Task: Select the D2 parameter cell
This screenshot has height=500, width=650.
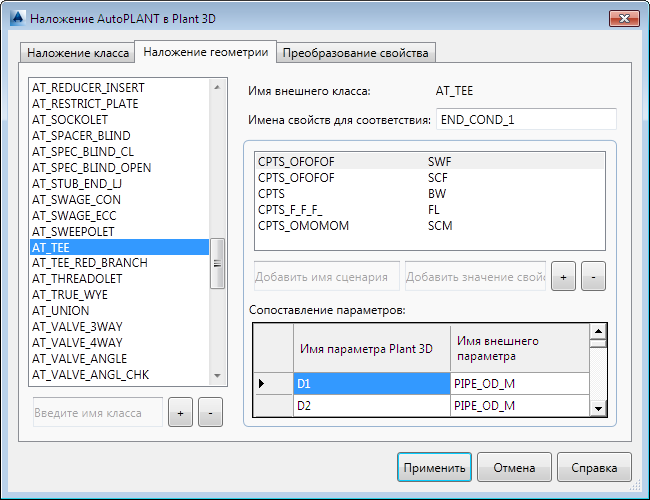Action: (372, 405)
